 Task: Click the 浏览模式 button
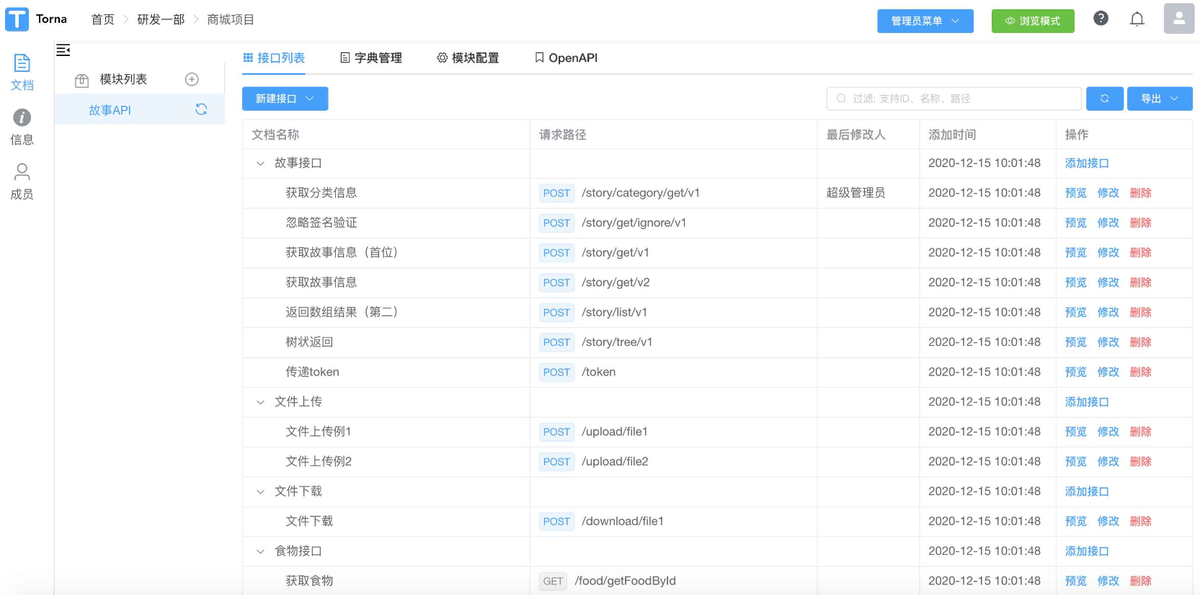pos(1033,21)
